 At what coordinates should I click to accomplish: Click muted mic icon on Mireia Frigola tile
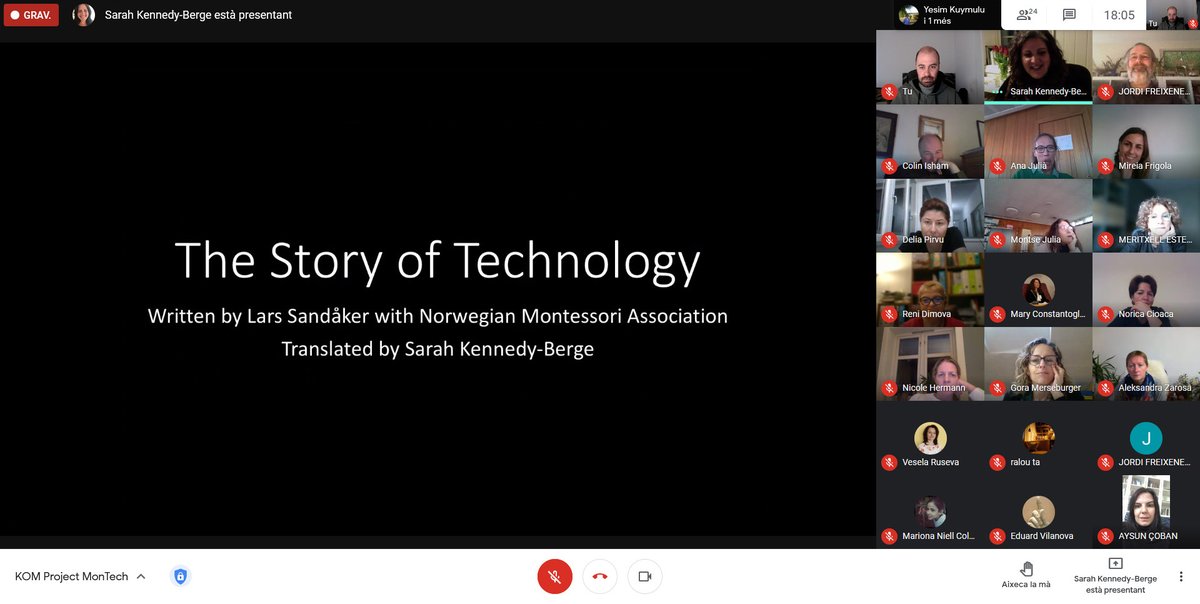[x=1105, y=166]
